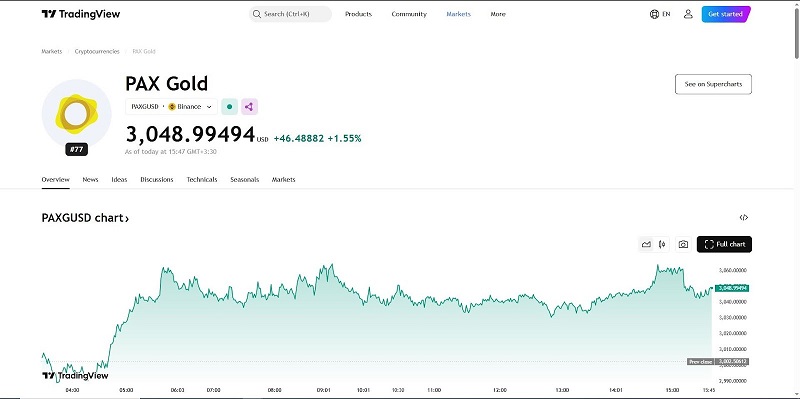Click the embed code icon
The image size is (800, 399).
coord(744,218)
